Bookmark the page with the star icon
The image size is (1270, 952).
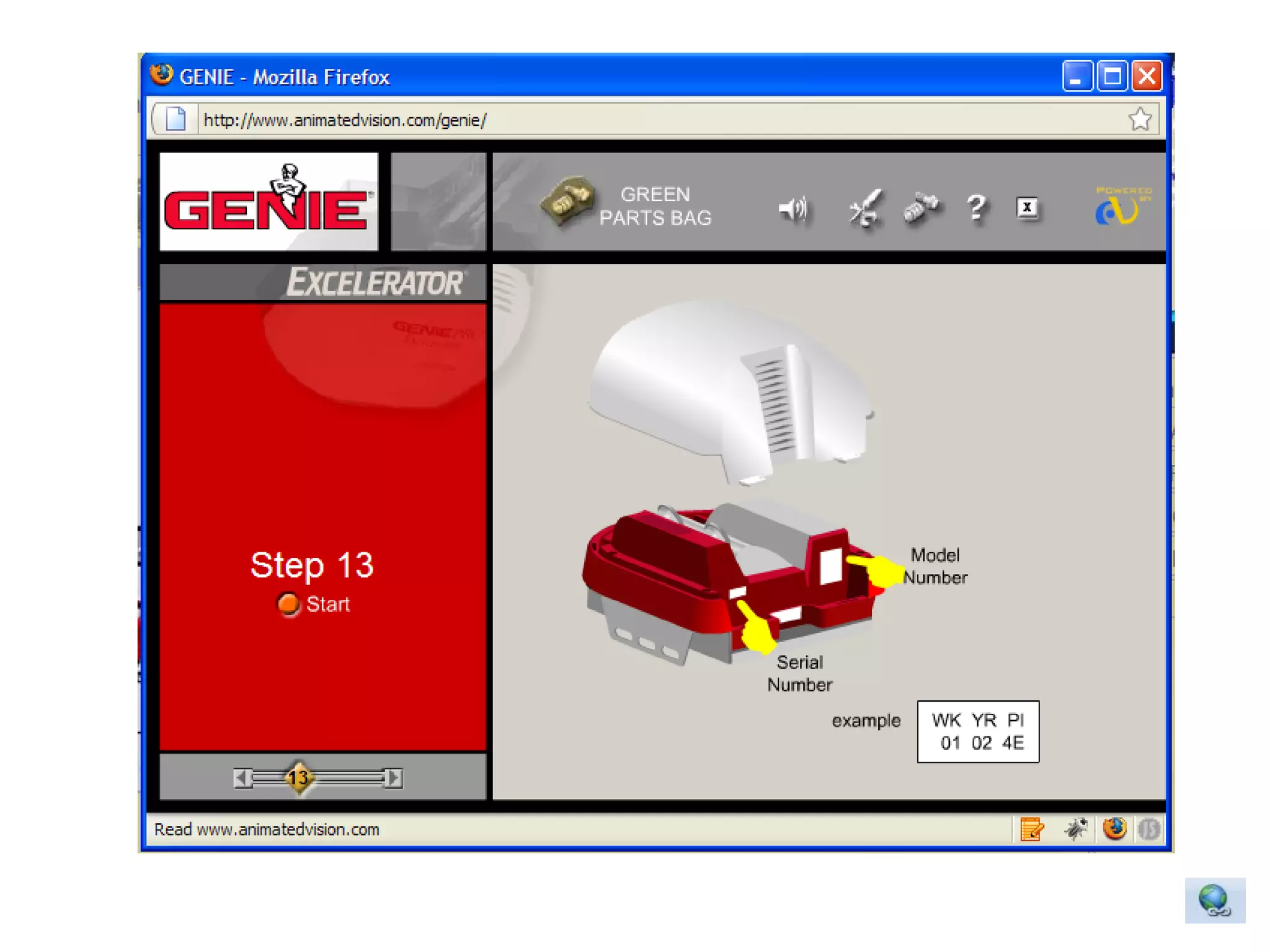click(1140, 119)
